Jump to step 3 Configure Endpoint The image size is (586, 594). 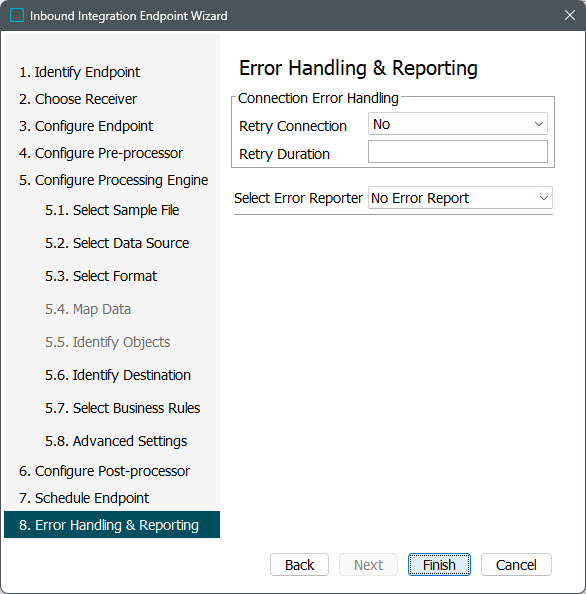86,126
